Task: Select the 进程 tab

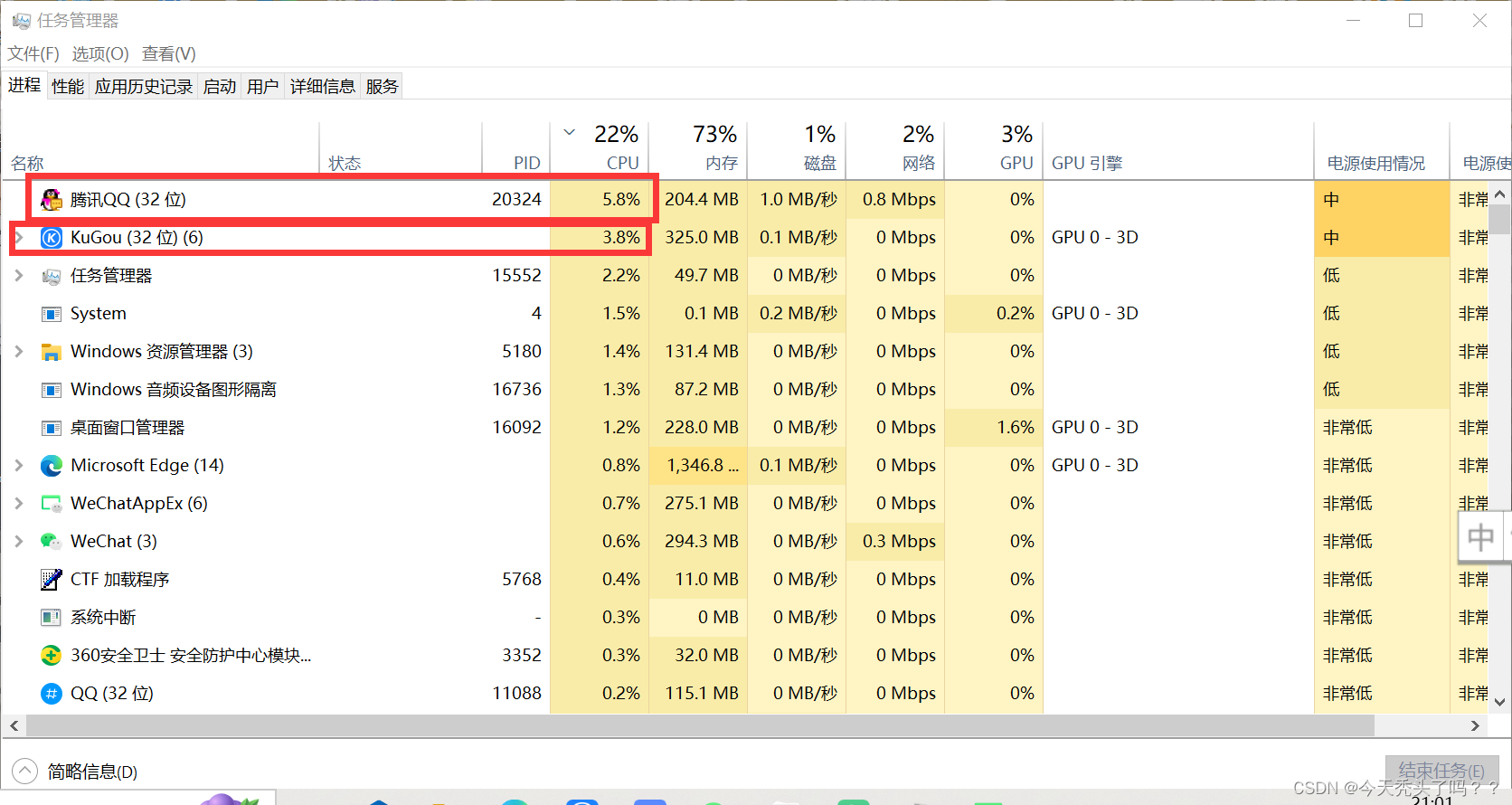Action: (24, 85)
